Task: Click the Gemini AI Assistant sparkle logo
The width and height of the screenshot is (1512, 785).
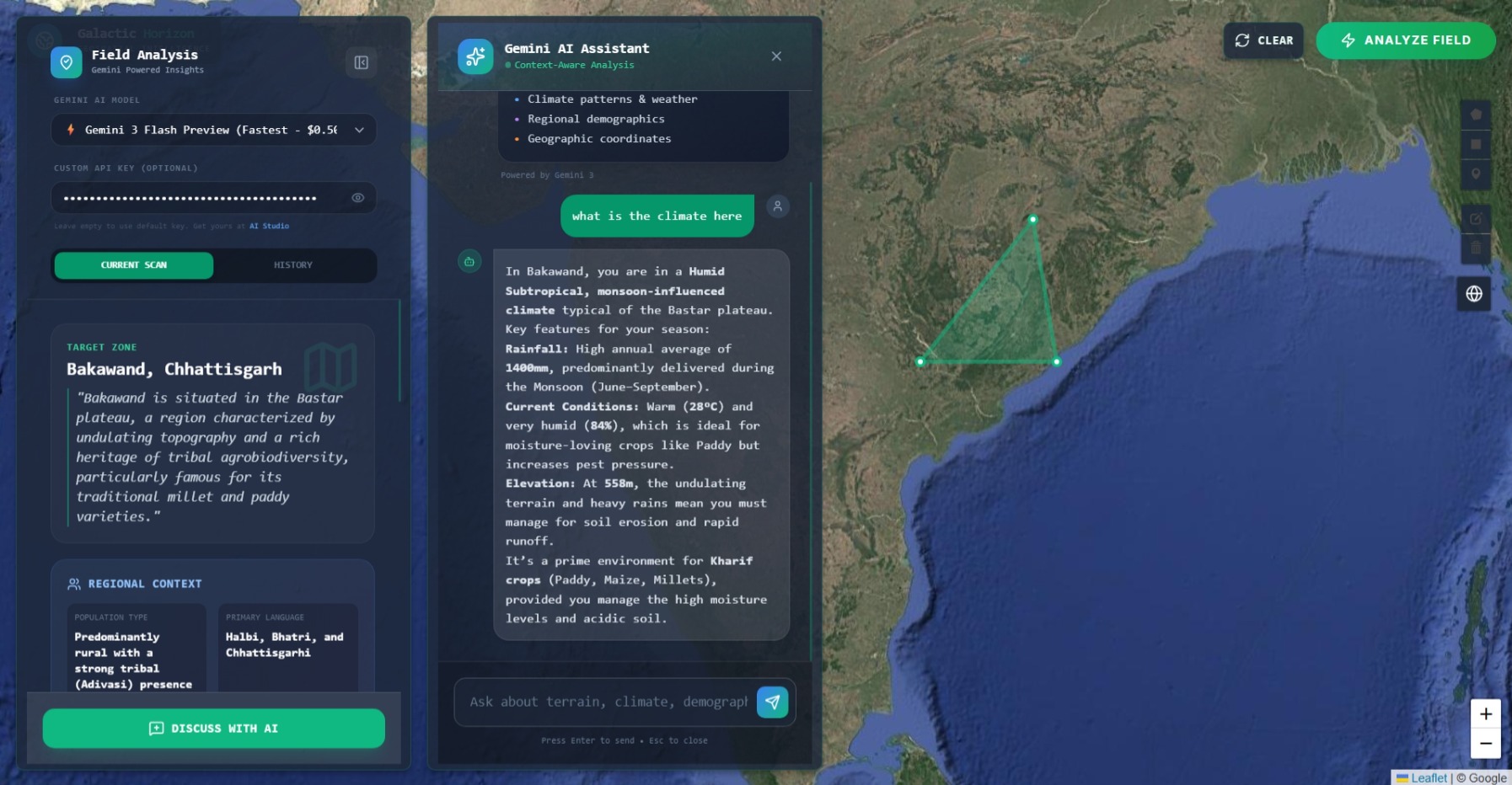Action: tap(475, 56)
